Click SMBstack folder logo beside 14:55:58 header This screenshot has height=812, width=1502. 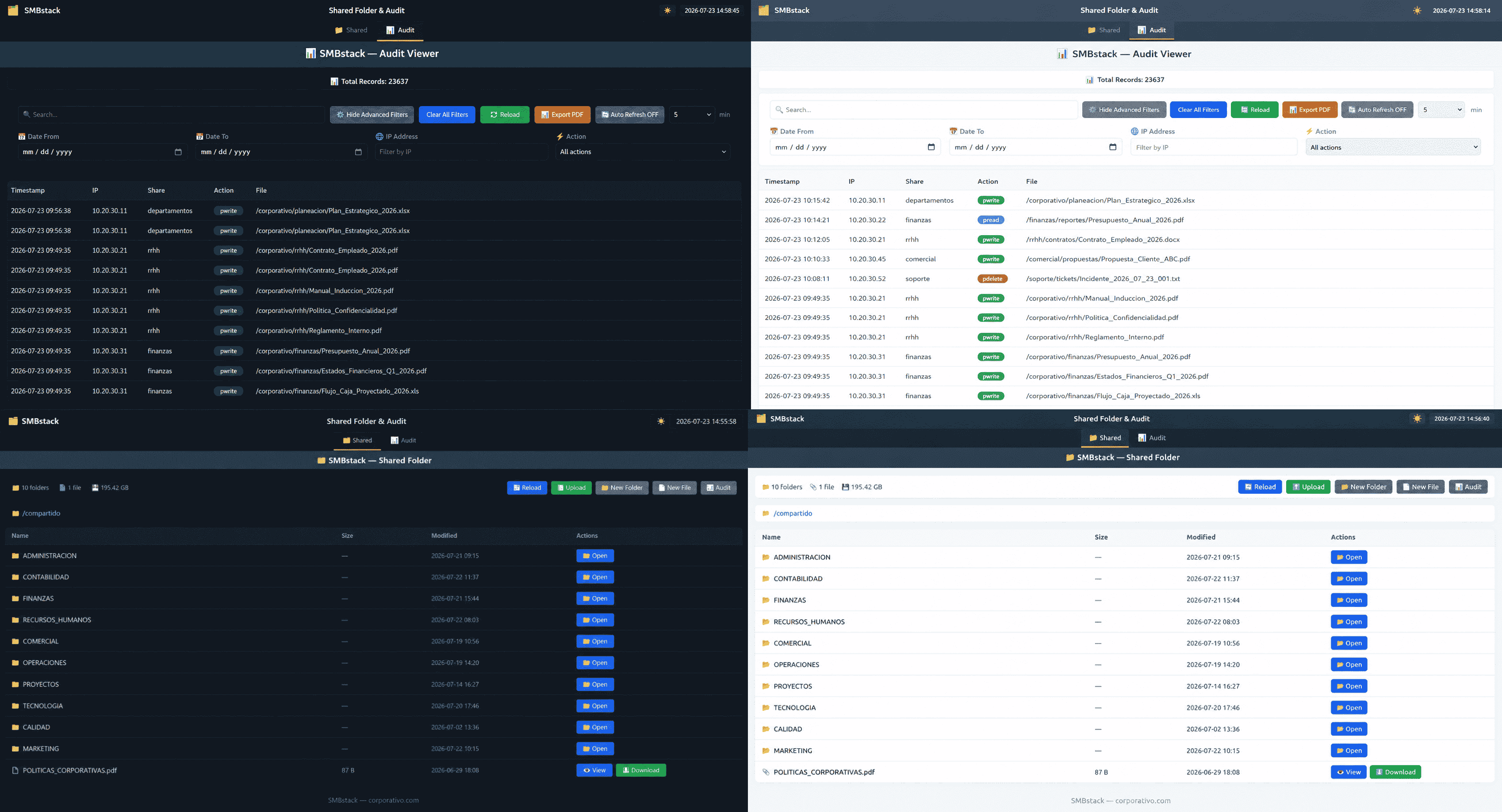tap(13, 421)
